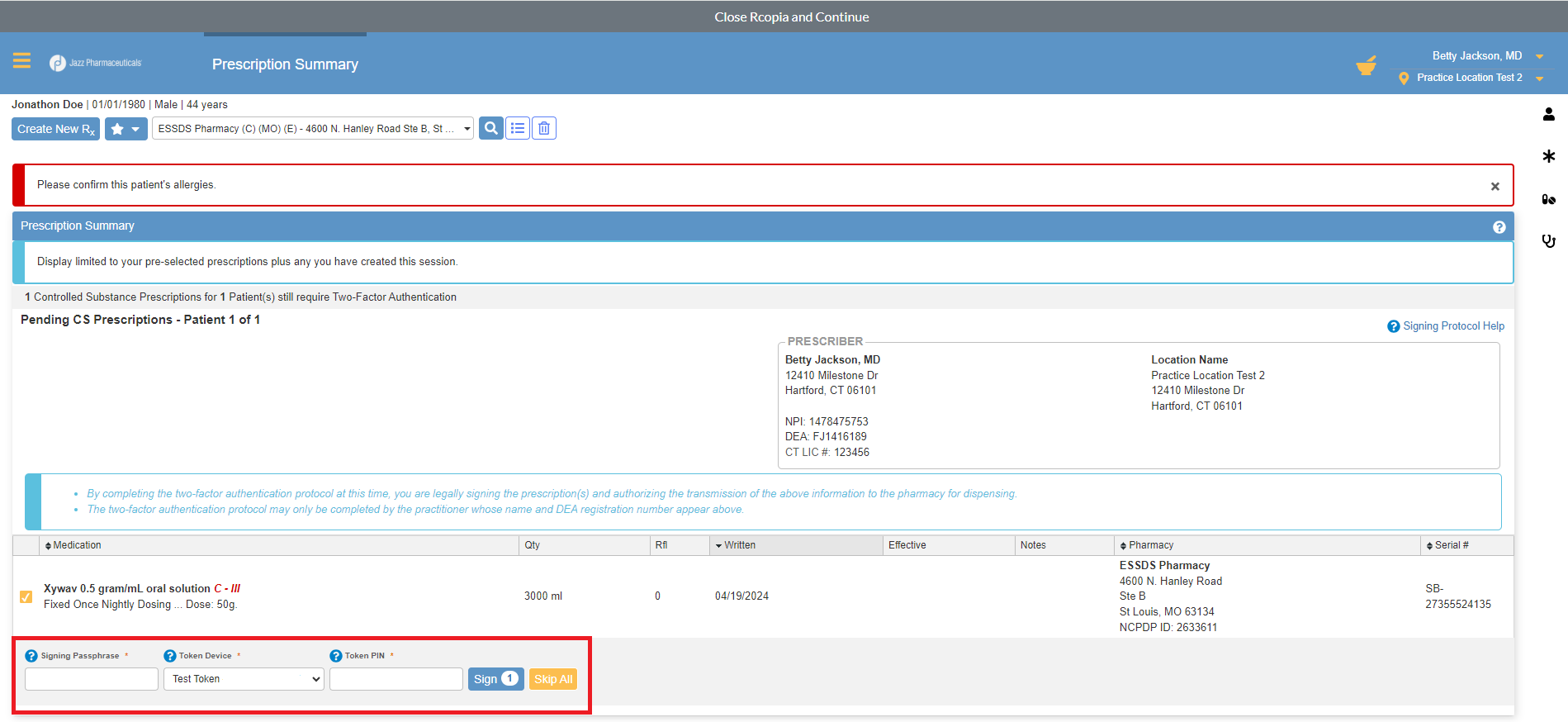Open the pills medication icon in sidebar
Screen dimensions: 1568x722
[1549, 199]
